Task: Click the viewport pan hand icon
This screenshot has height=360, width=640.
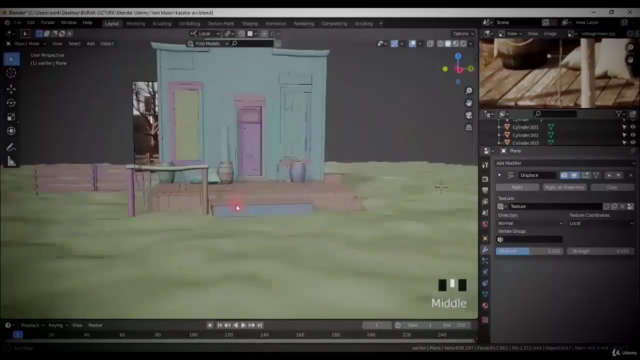Action: click(x=469, y=103)
